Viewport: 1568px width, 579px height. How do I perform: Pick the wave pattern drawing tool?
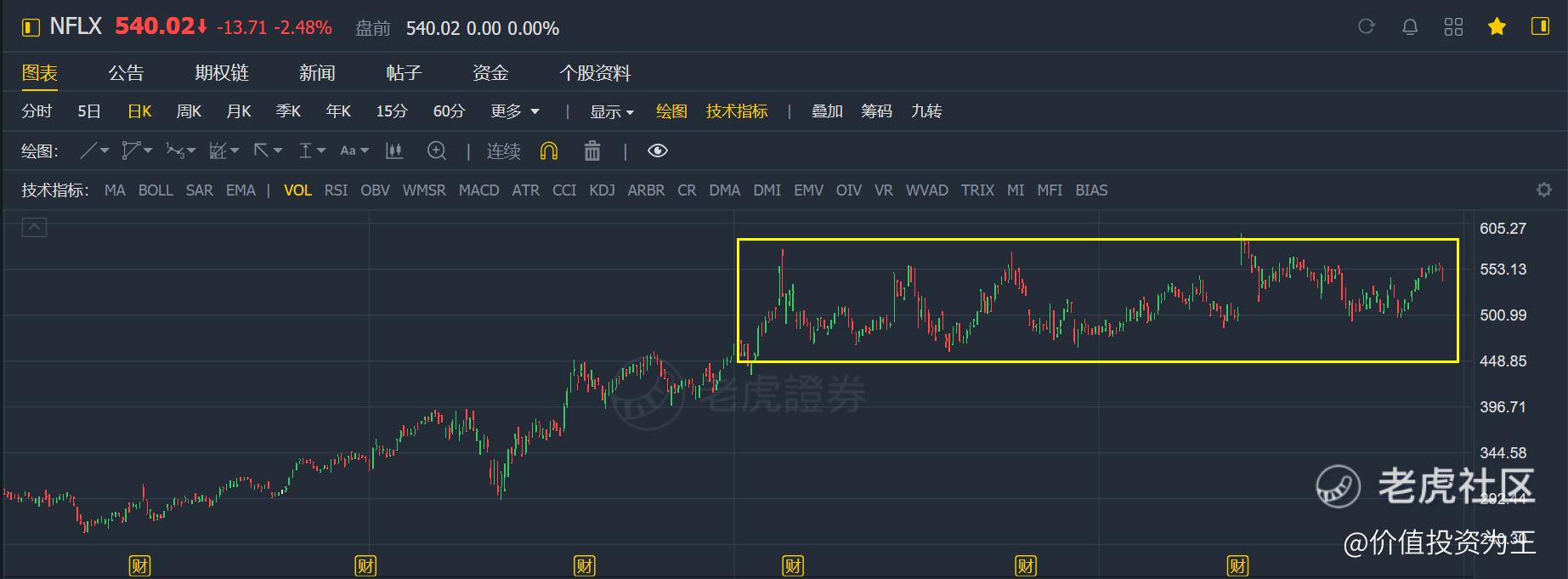click(180, 151)
